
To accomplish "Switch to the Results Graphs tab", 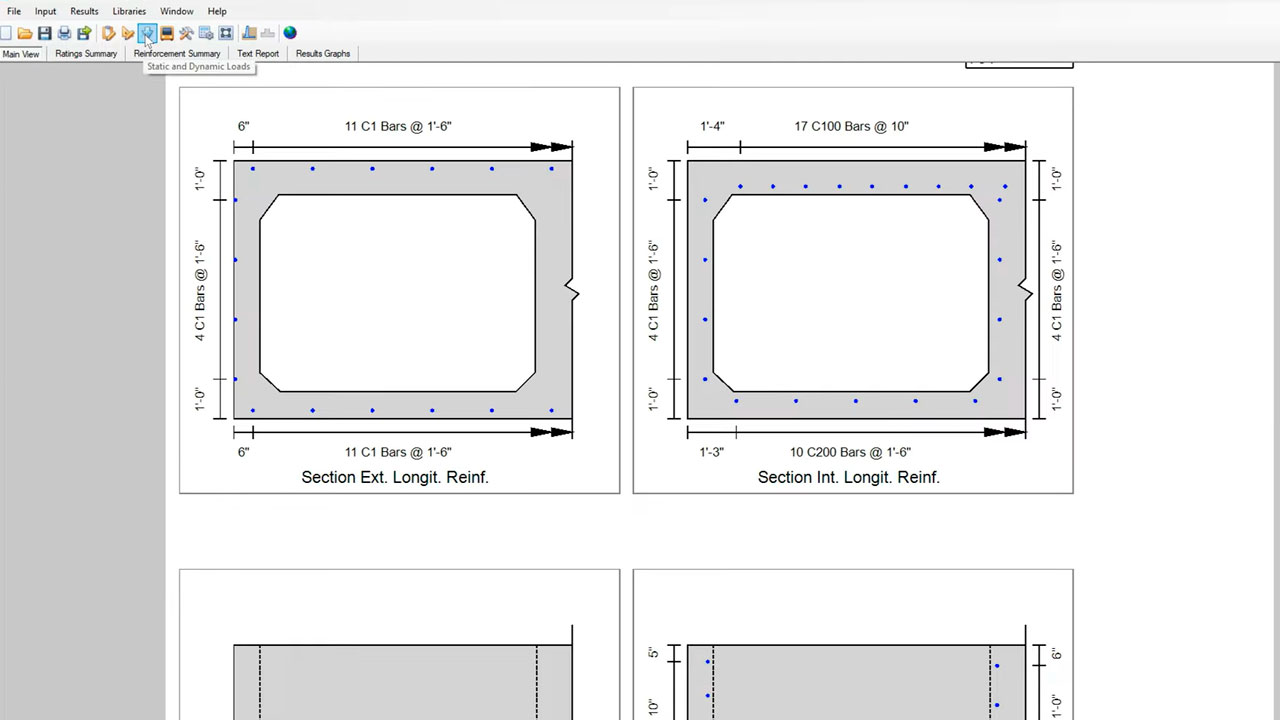I will pos(323,54).
